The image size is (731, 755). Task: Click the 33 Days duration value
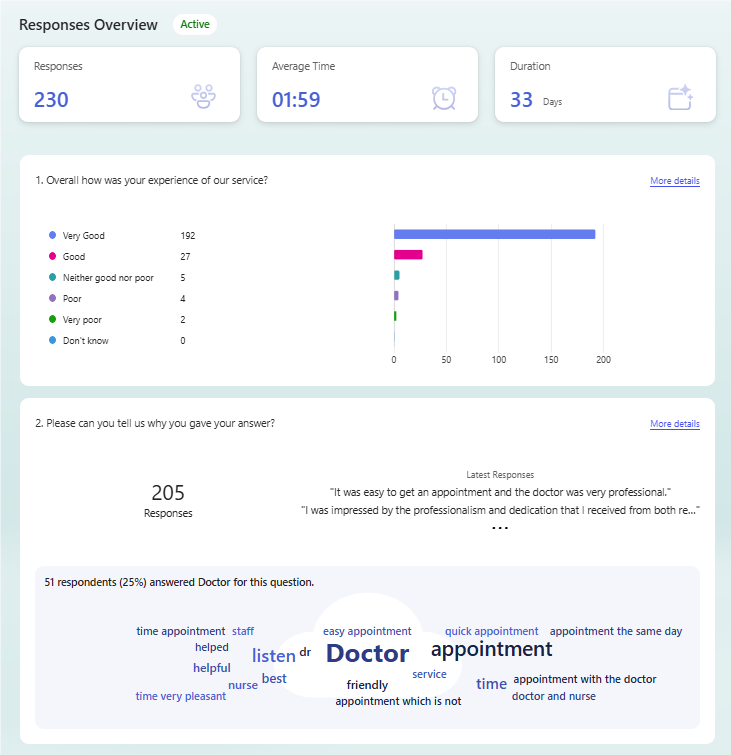535,100
